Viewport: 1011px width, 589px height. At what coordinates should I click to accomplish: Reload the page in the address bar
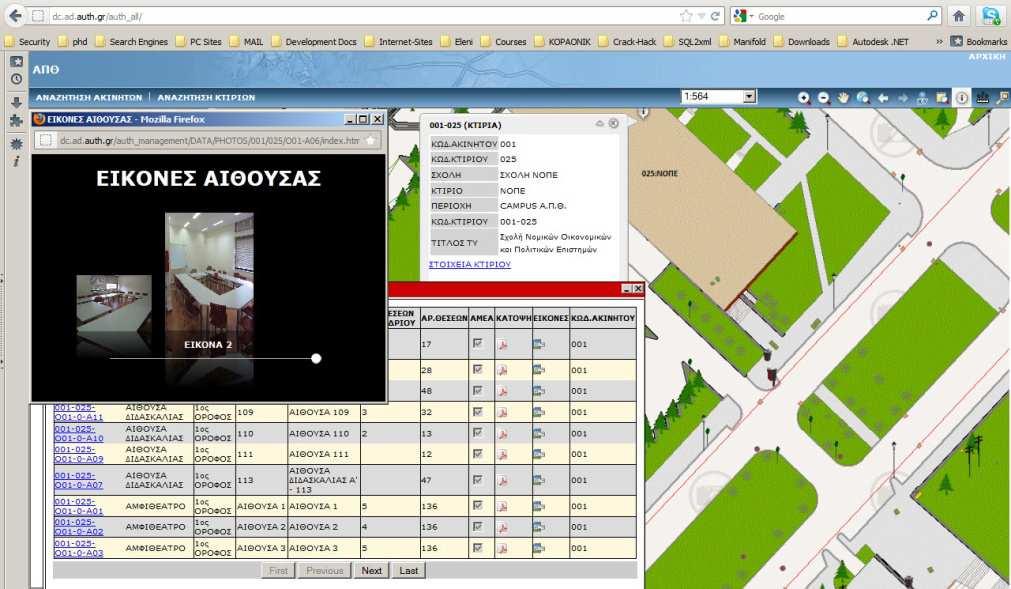(715, 16)
